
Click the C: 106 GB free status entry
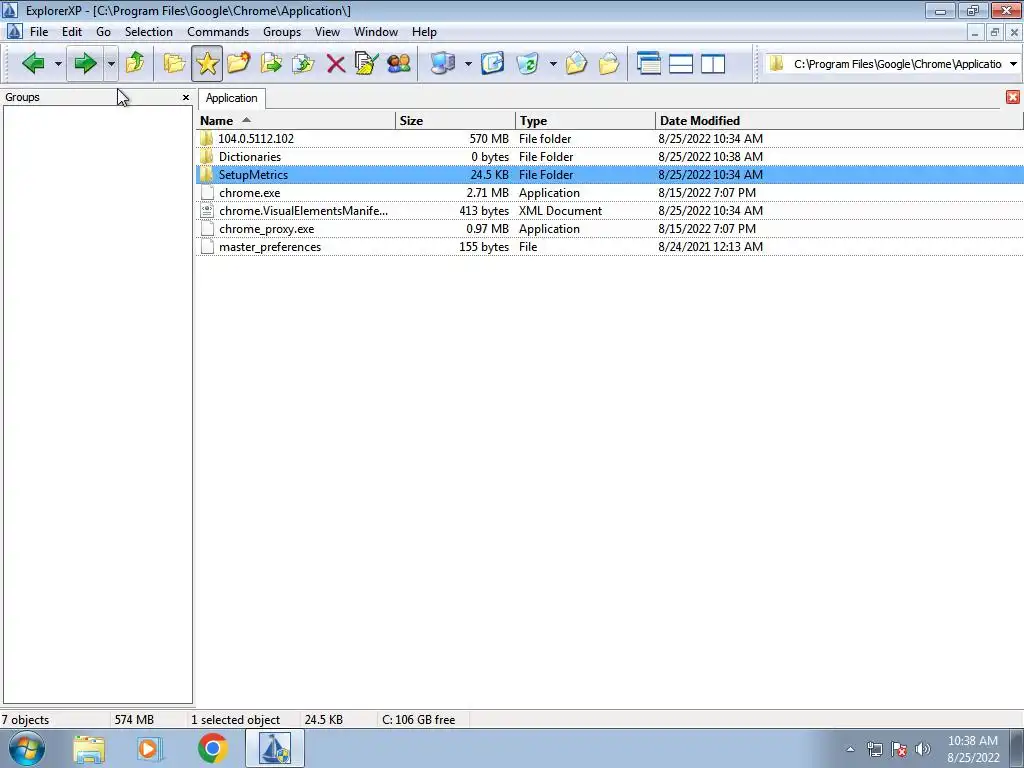[x=419, y=720]
